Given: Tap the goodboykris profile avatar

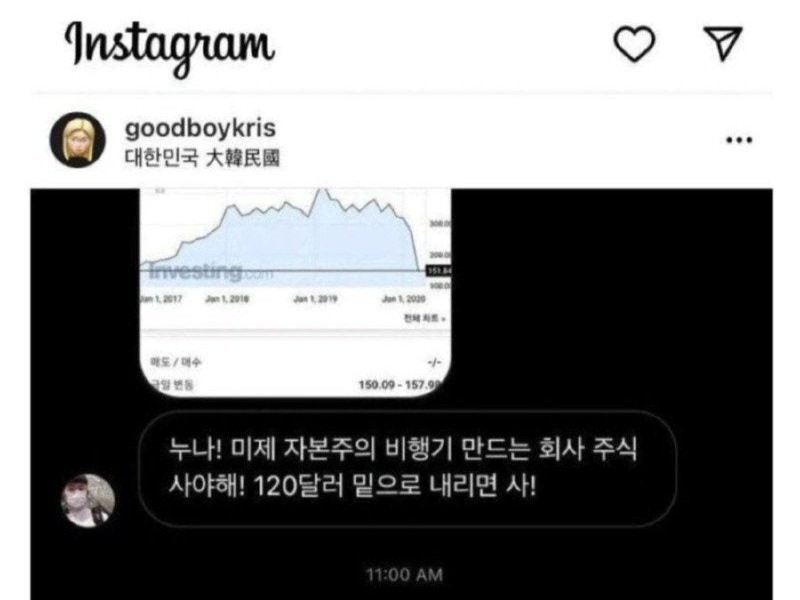Looking at the screenshot, I should 78,140.
